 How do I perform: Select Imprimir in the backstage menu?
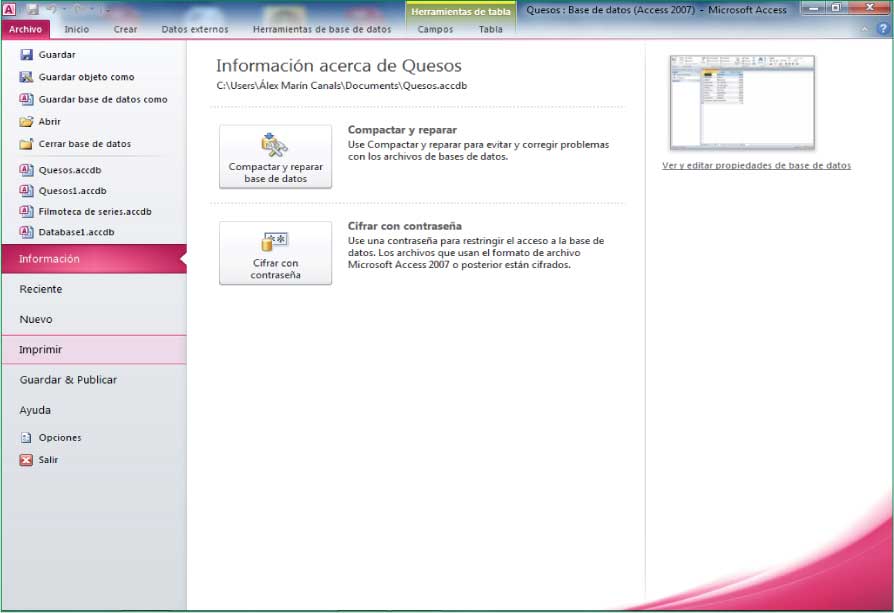pyautogui.click(x=41, y=350)
